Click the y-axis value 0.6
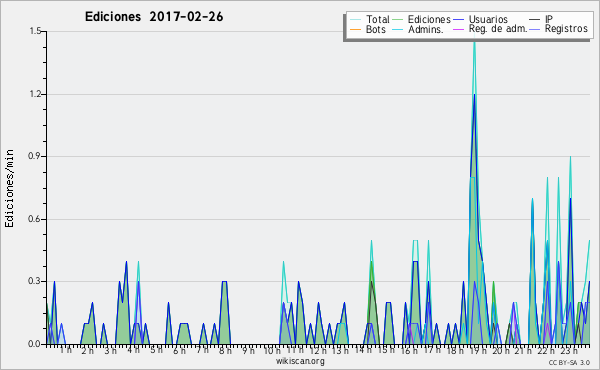600x370 pixels. click(35, 219)
